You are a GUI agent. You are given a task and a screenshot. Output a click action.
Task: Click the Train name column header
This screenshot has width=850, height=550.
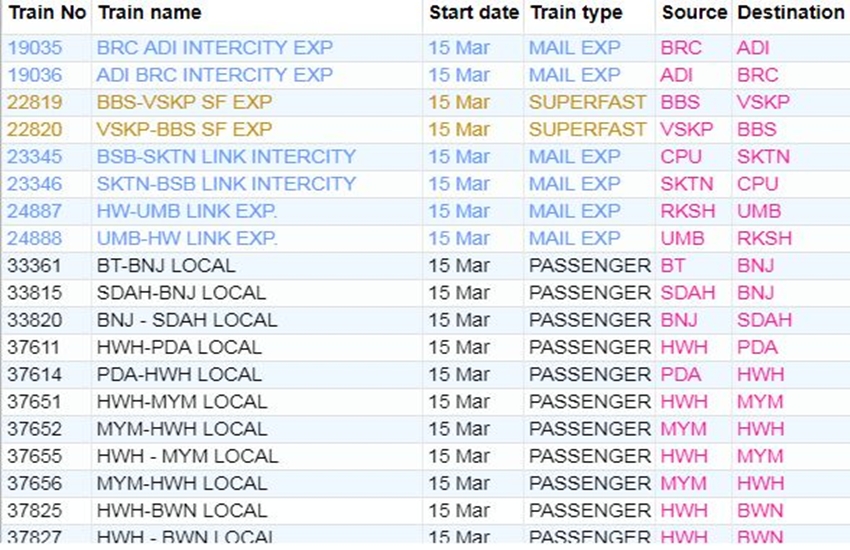149,13
